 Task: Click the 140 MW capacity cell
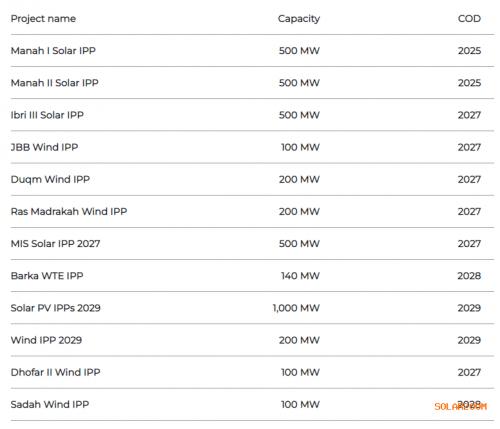[300, 276]
